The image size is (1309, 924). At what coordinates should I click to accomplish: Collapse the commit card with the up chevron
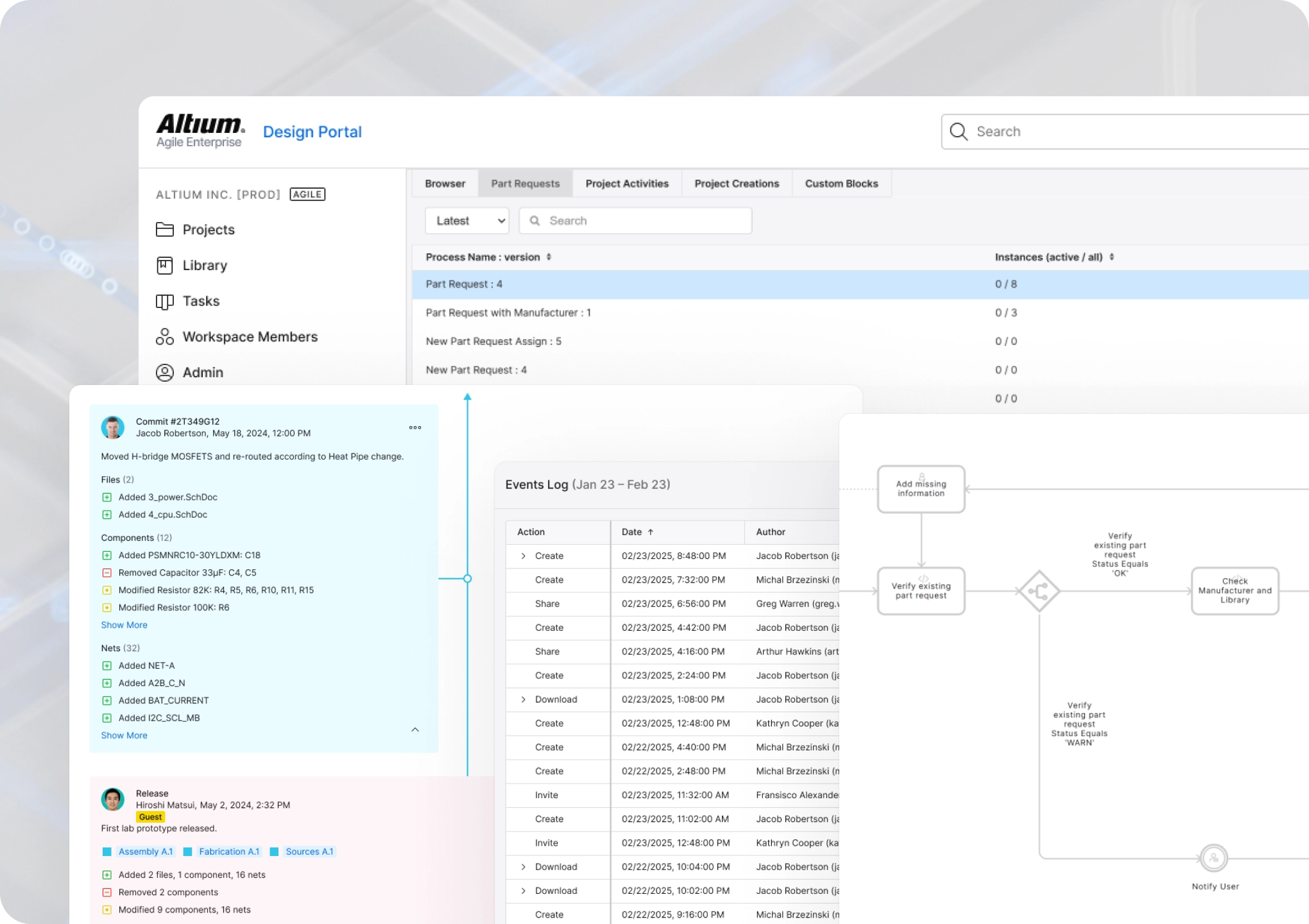point(415,730)
